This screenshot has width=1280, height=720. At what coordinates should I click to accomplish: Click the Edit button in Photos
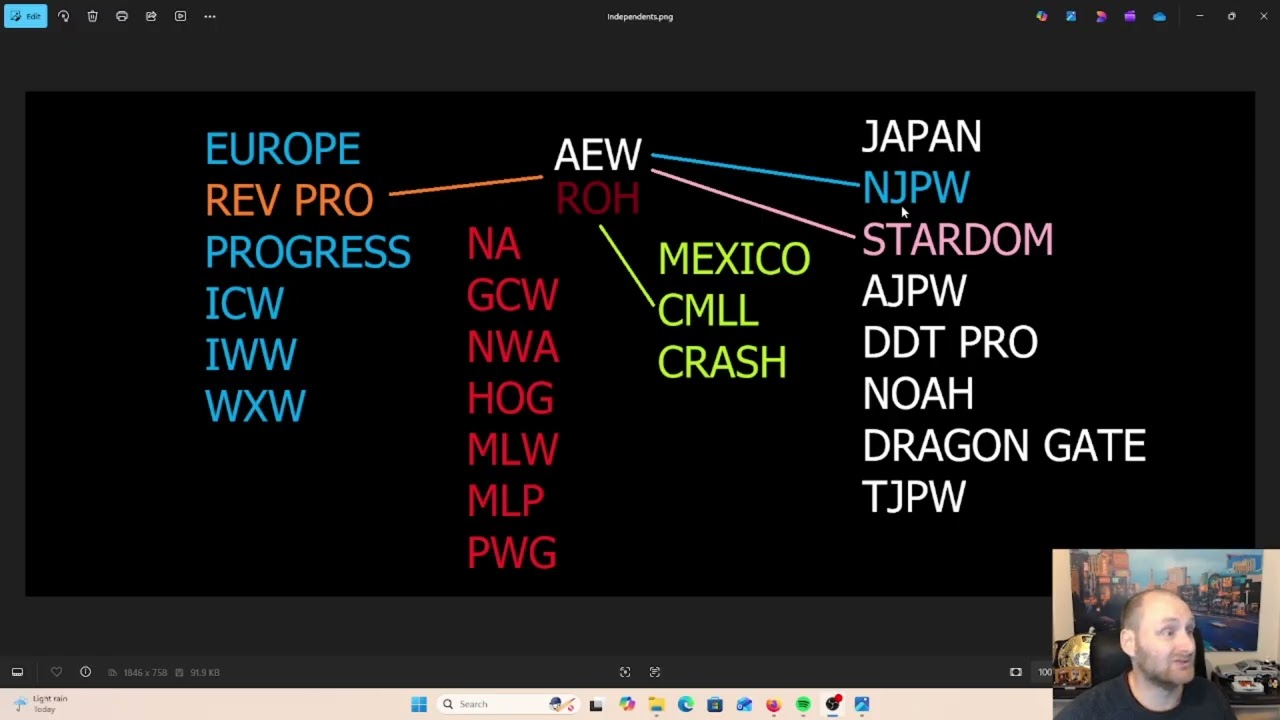(25, 16)
